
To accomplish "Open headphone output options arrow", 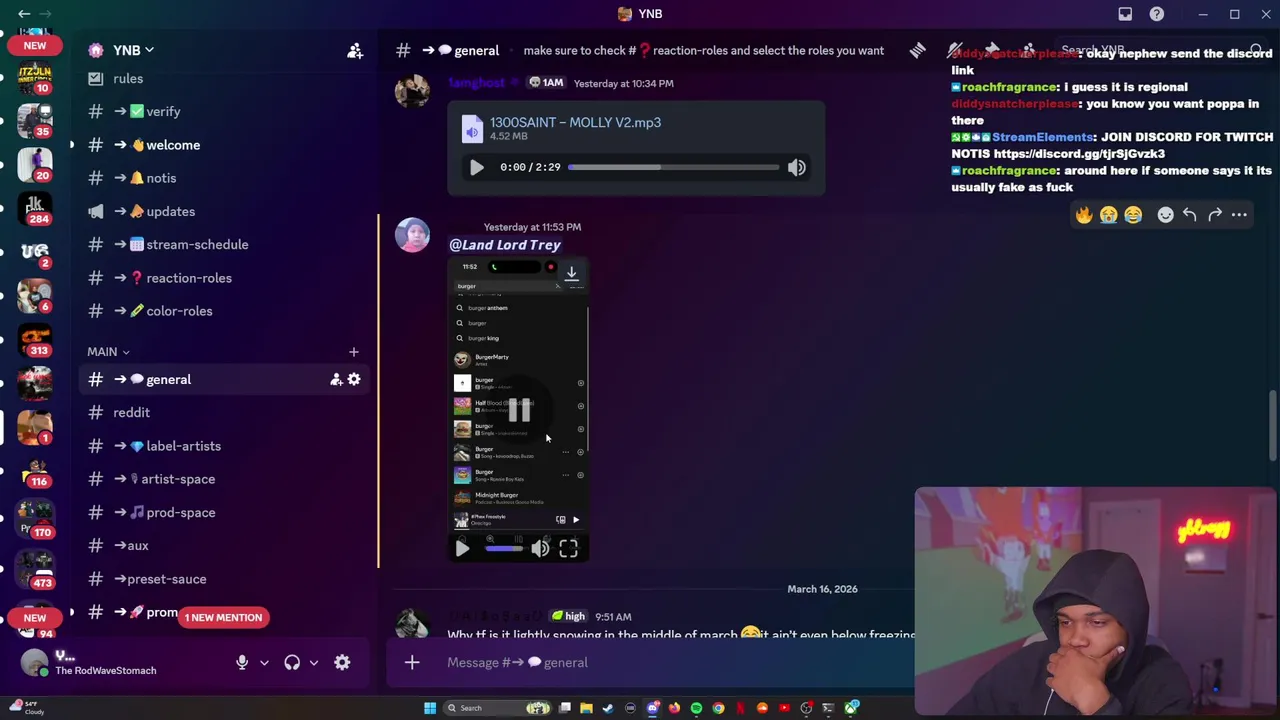I will (314, 662).
